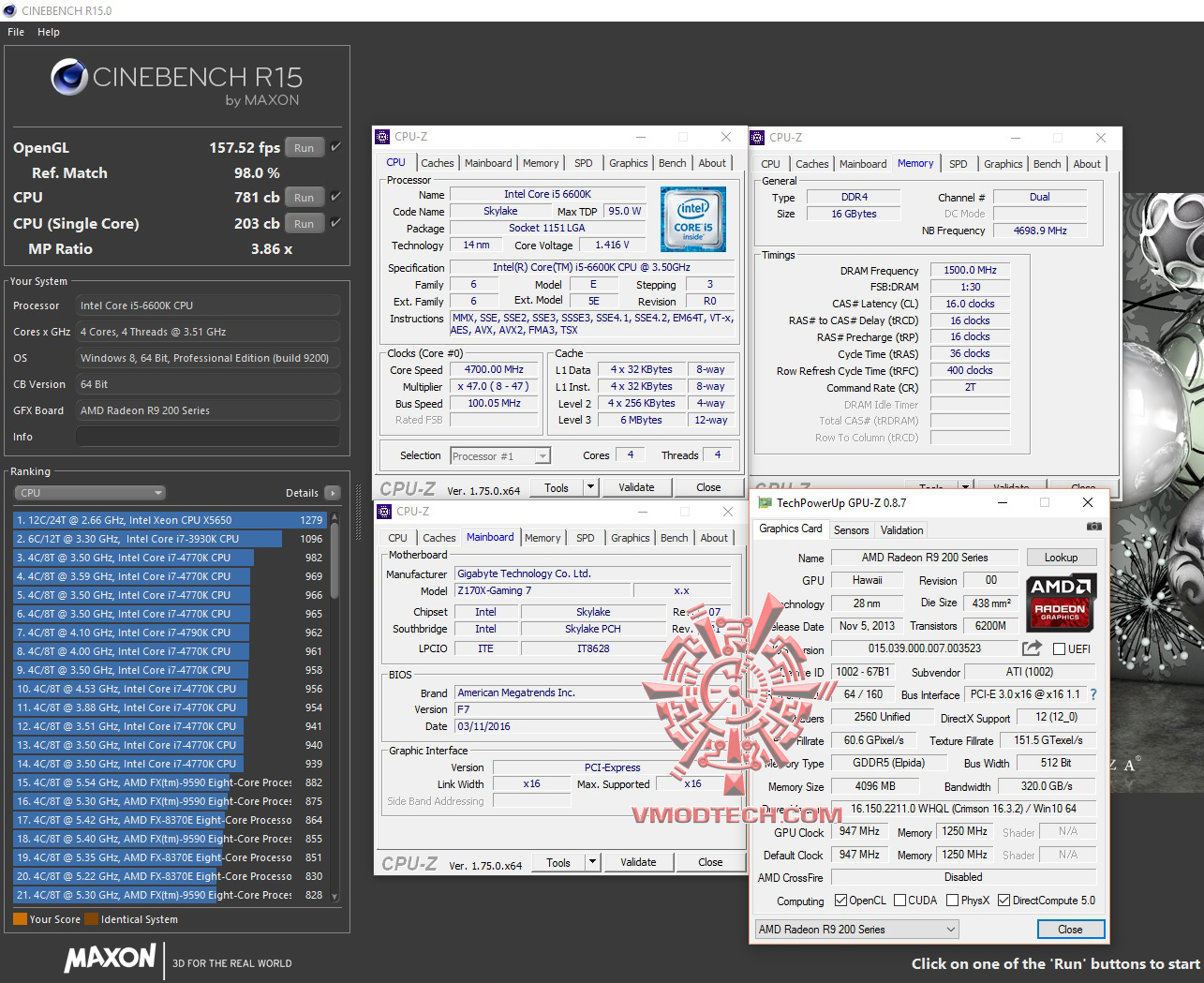Select ranking row Intel Core i7-3930K CPU
The height and width of the screenshot is (983, 1204).
click(x=169, y=539)
